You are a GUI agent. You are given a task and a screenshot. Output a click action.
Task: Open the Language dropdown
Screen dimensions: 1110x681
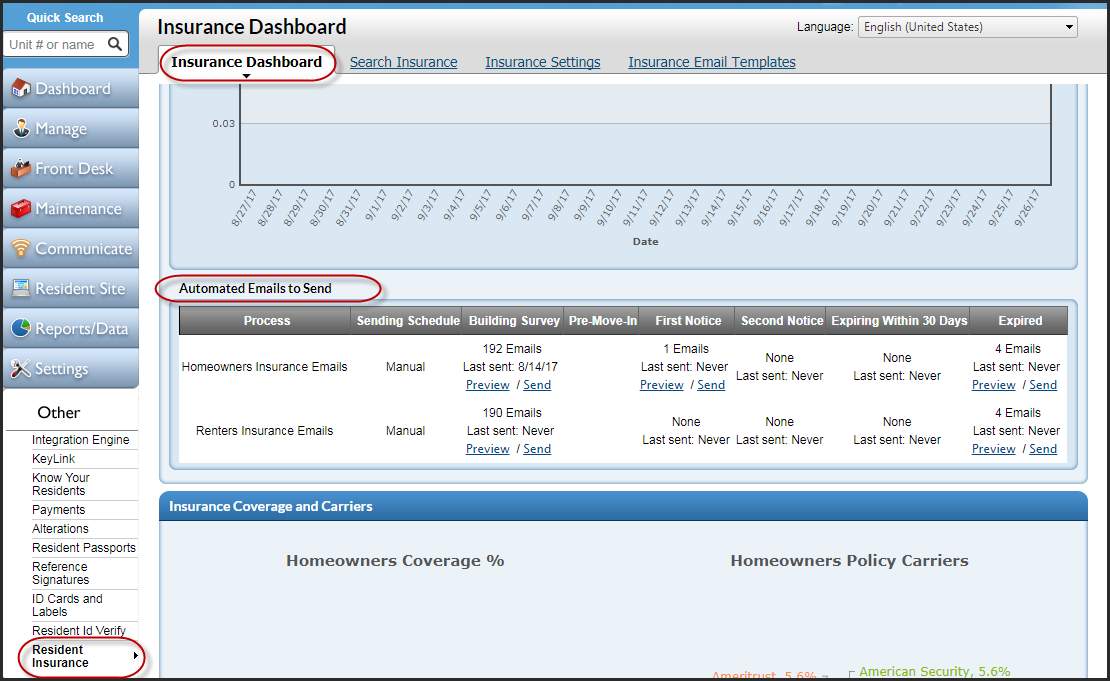(967, 27)
